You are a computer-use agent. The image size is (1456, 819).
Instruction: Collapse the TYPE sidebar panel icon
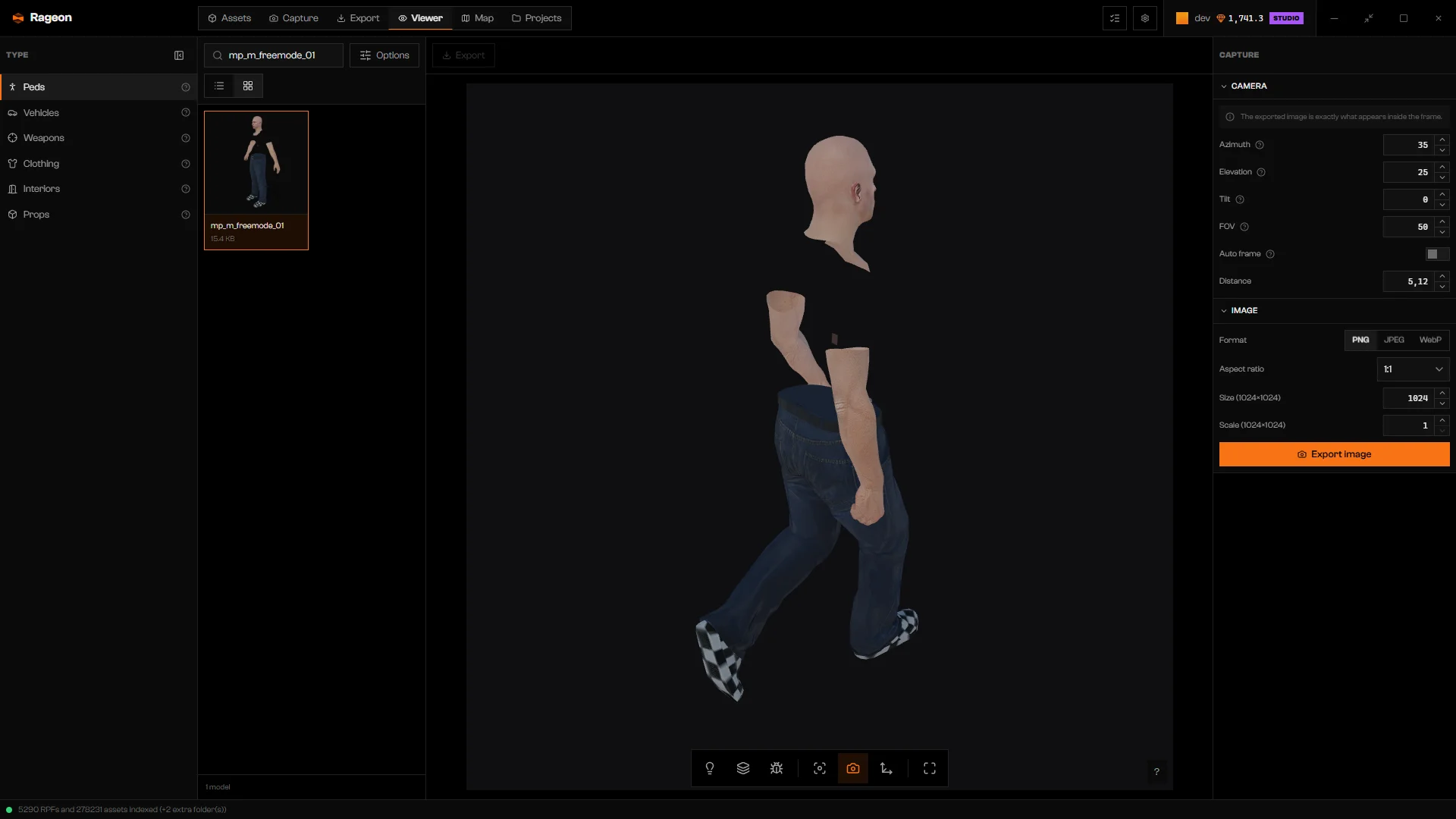click(179, 55)
